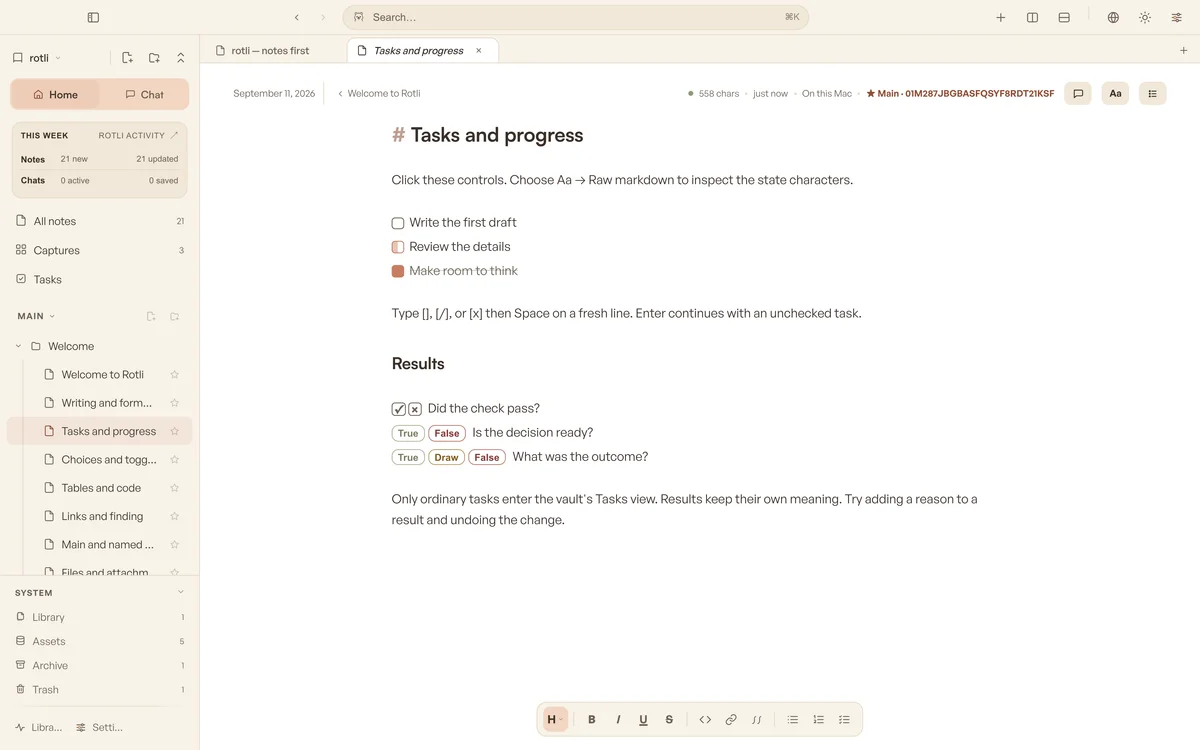Apply italic formatting
Image resolution: width=1200 pixels, height=750 pixels.
click(618, 719)
